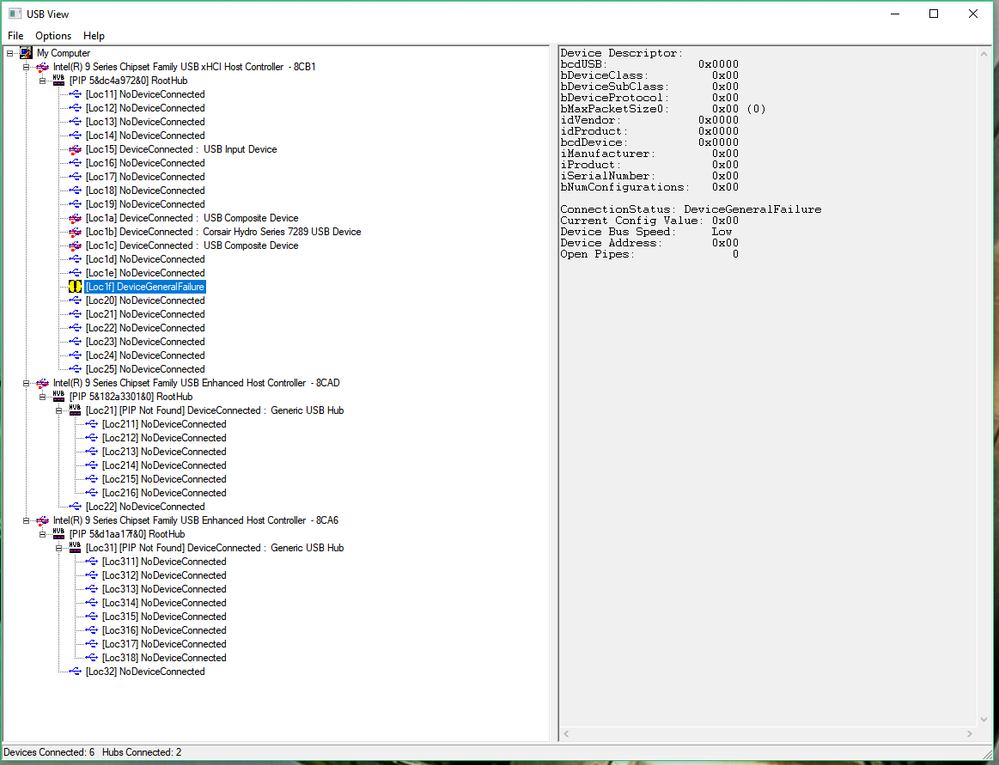Click the USB Input Device icon at Loc15
The width and height of the screenshot is (999, 765).
point(75,149)
